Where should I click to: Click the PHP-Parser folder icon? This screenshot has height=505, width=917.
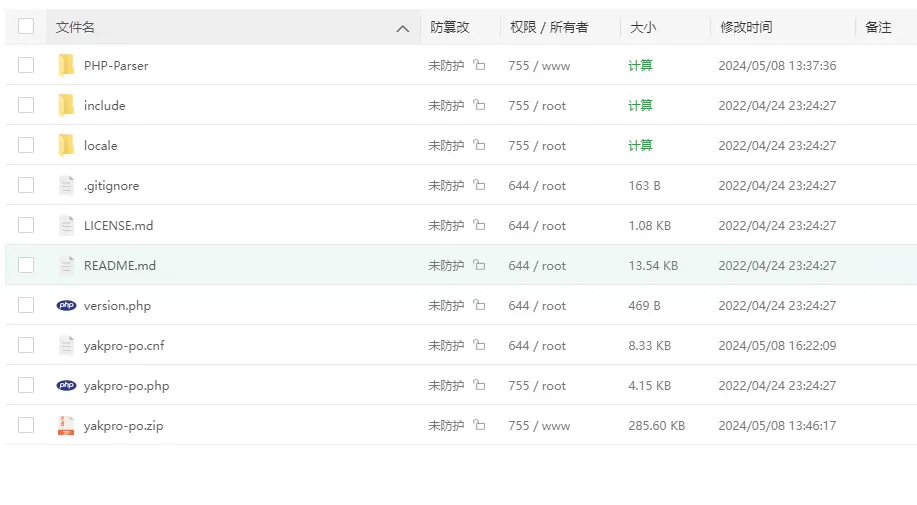pyautogui.click(x=66, y=66)
